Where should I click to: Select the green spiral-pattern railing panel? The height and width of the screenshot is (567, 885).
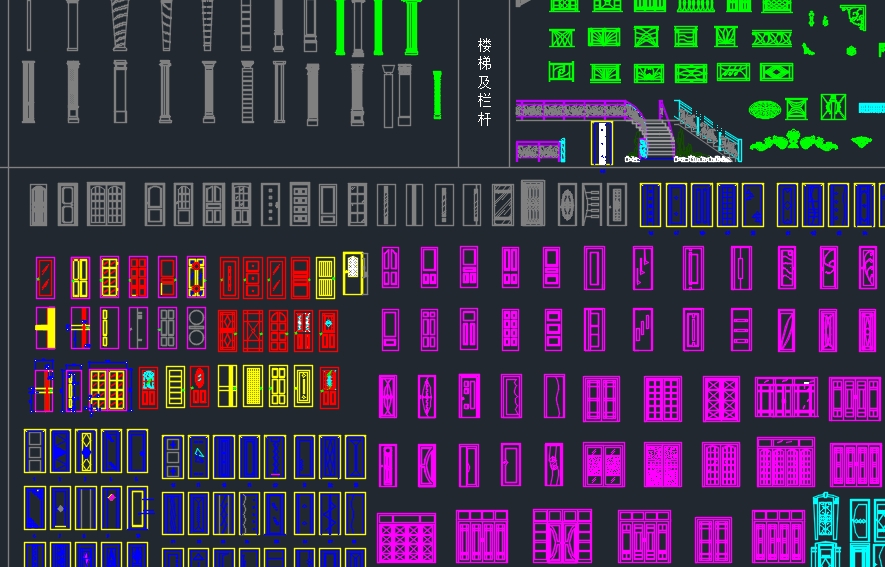(561, 72)
